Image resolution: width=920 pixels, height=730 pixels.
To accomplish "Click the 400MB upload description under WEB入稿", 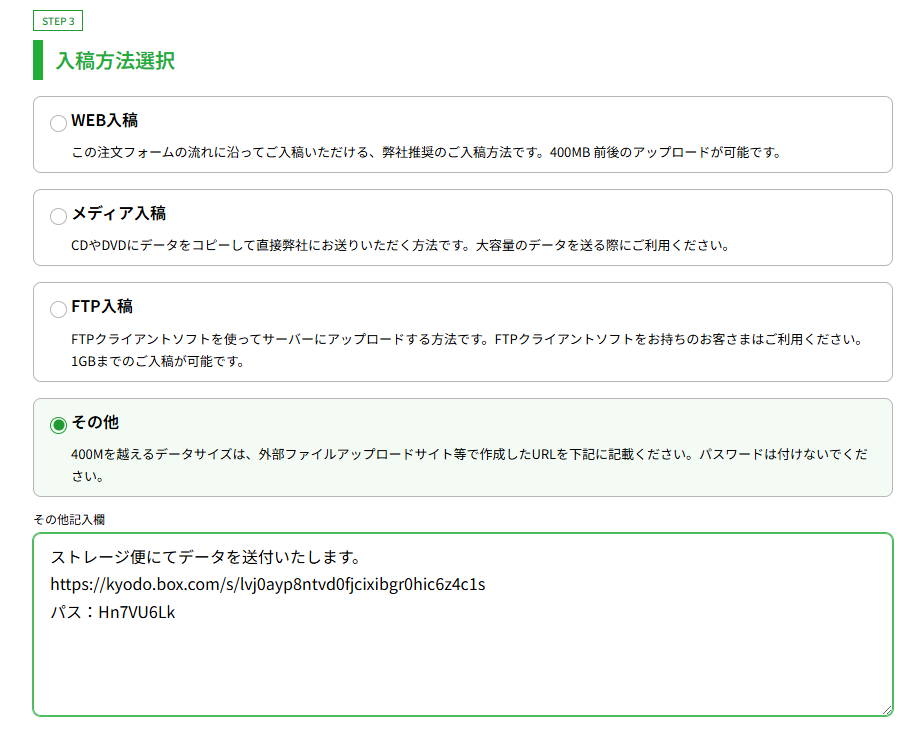I will point(430,152).
